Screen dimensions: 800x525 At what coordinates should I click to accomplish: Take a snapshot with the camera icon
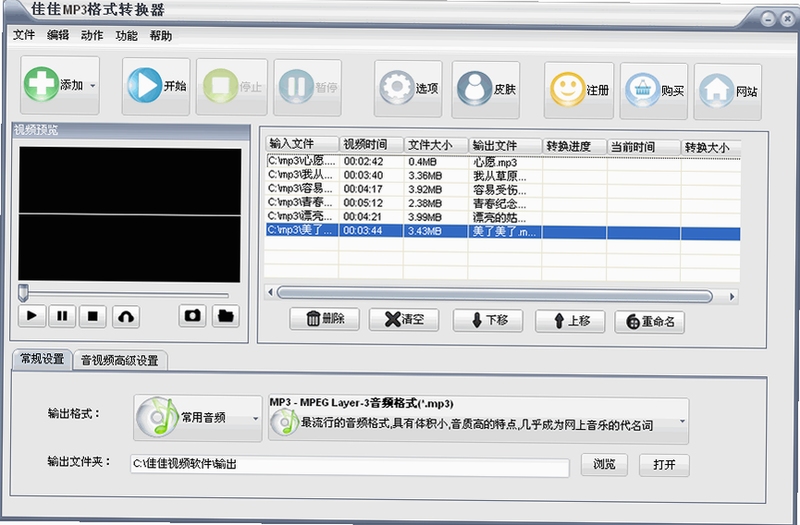tap(192, 316)
